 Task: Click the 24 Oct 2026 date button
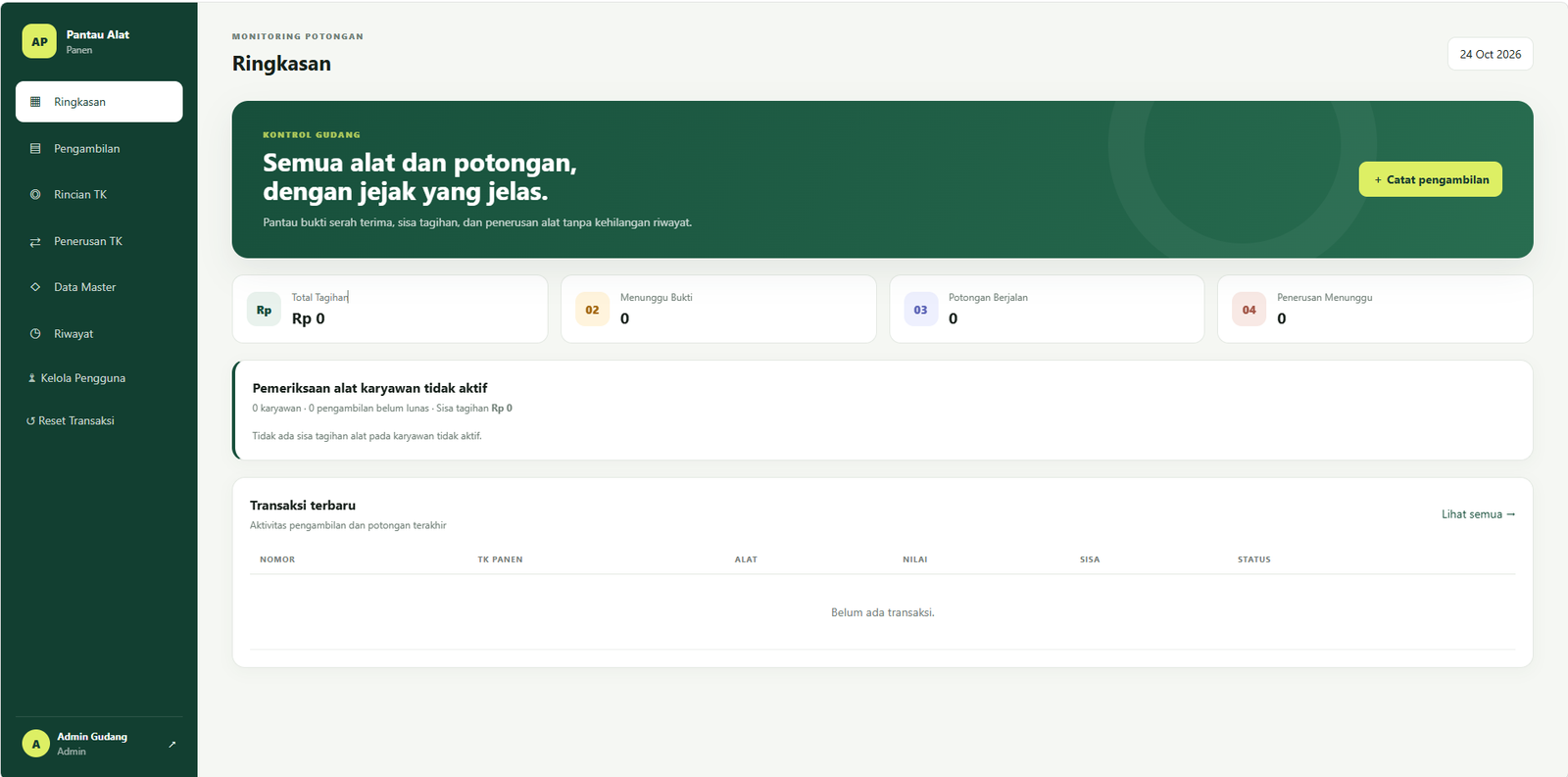coord(1490,54)
